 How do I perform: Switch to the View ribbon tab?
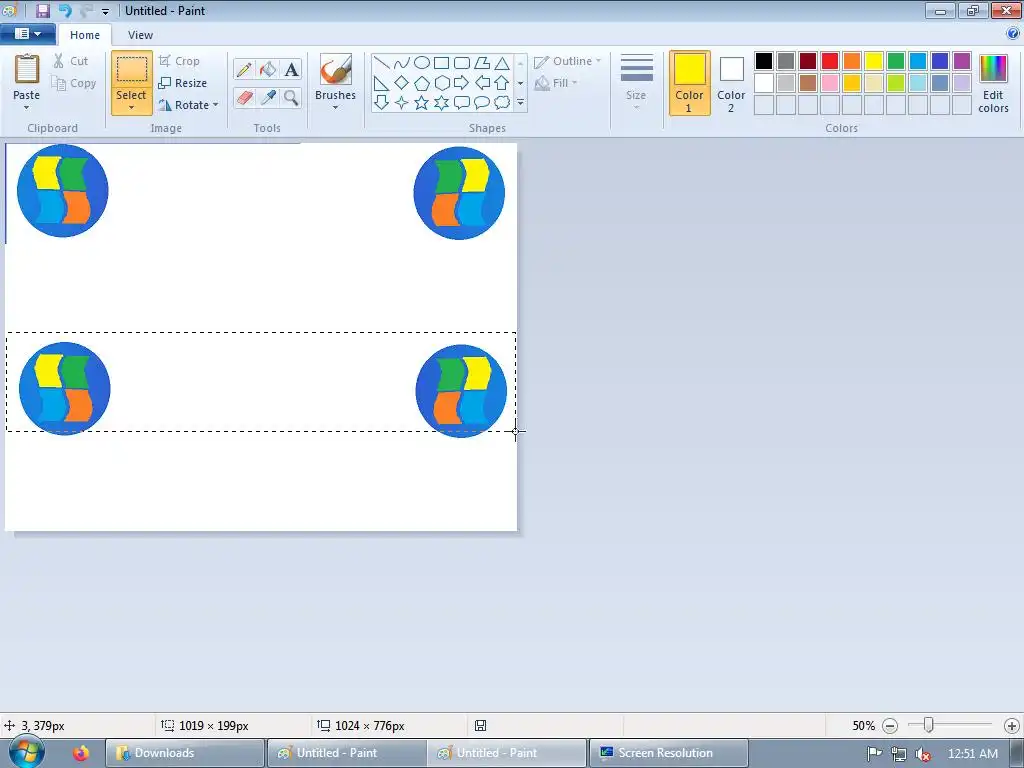tap(140, 35)
